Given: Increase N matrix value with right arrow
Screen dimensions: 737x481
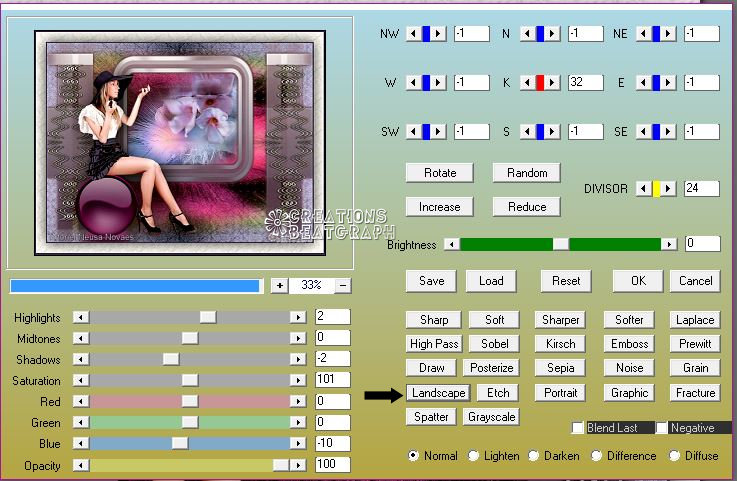Looking at the screenshot, I should point(552,34).
